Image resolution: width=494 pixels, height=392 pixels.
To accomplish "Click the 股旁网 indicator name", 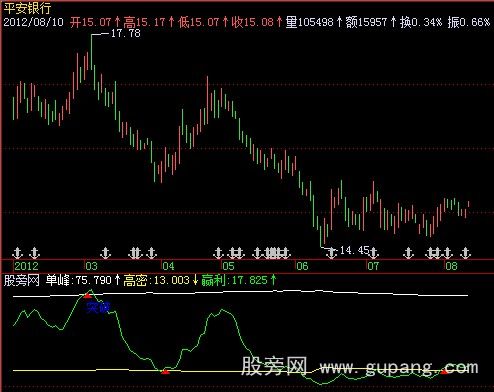I will point(22,280).
